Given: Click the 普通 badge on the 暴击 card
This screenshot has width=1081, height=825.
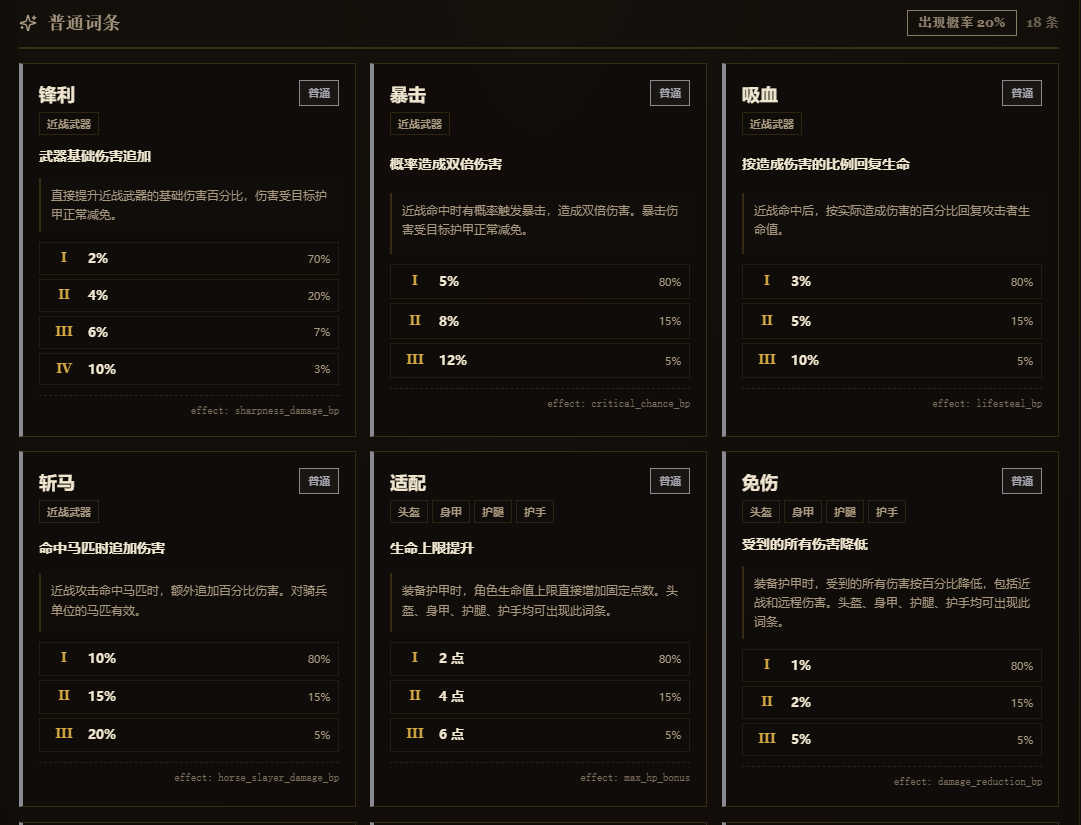Looking at the screenshot, I should click(x=670, y=93).
